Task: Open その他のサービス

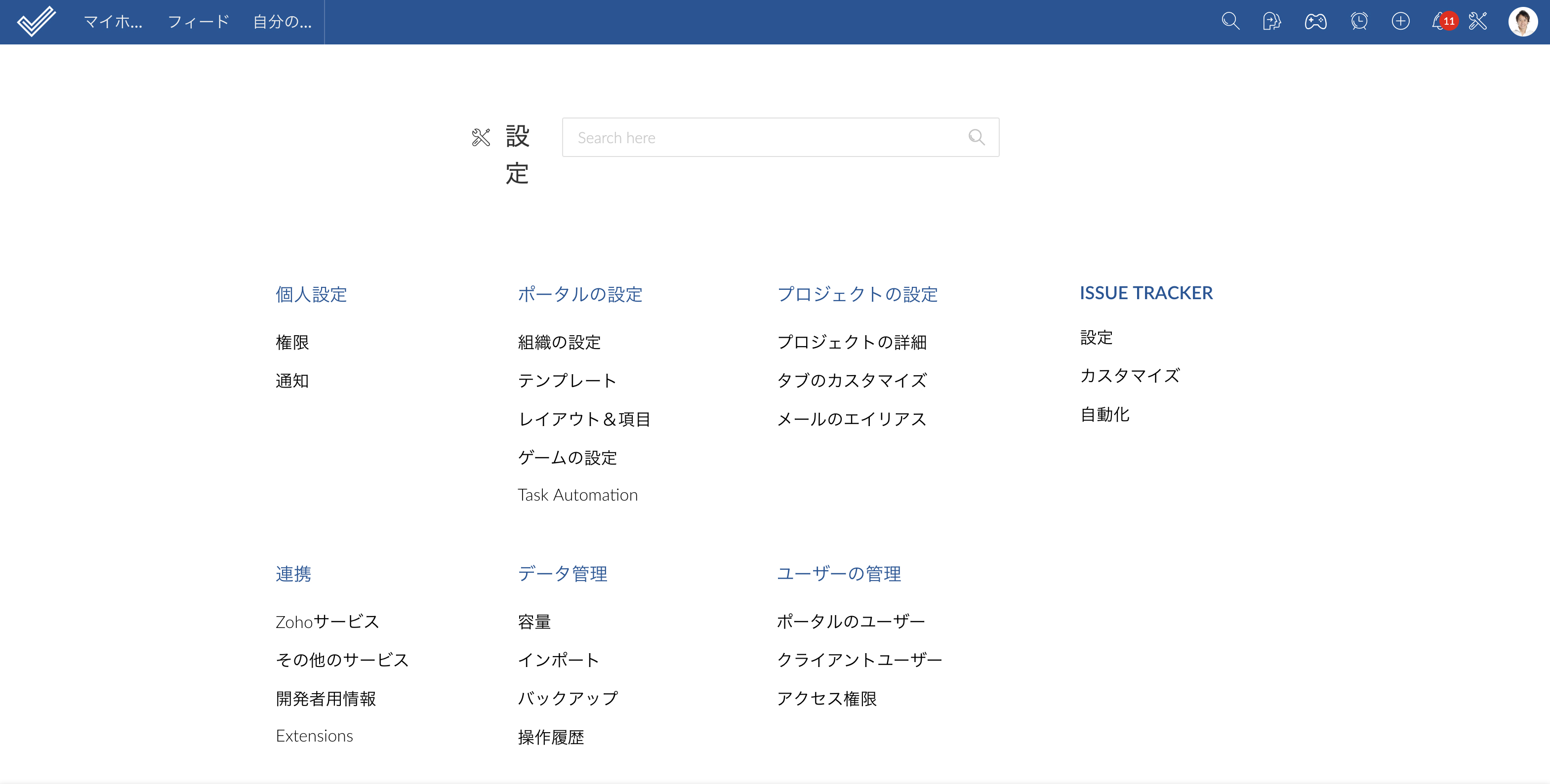Action: 342,660
